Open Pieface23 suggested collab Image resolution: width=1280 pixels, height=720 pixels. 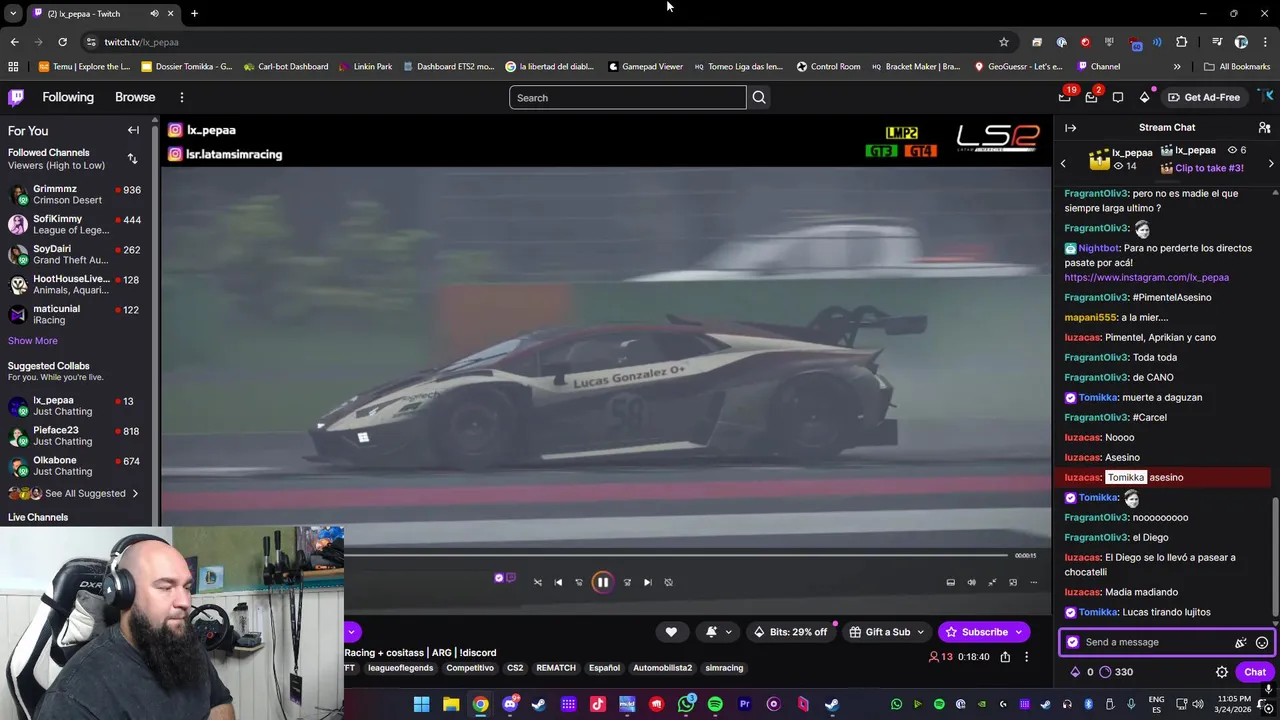(x=75, y=436)
